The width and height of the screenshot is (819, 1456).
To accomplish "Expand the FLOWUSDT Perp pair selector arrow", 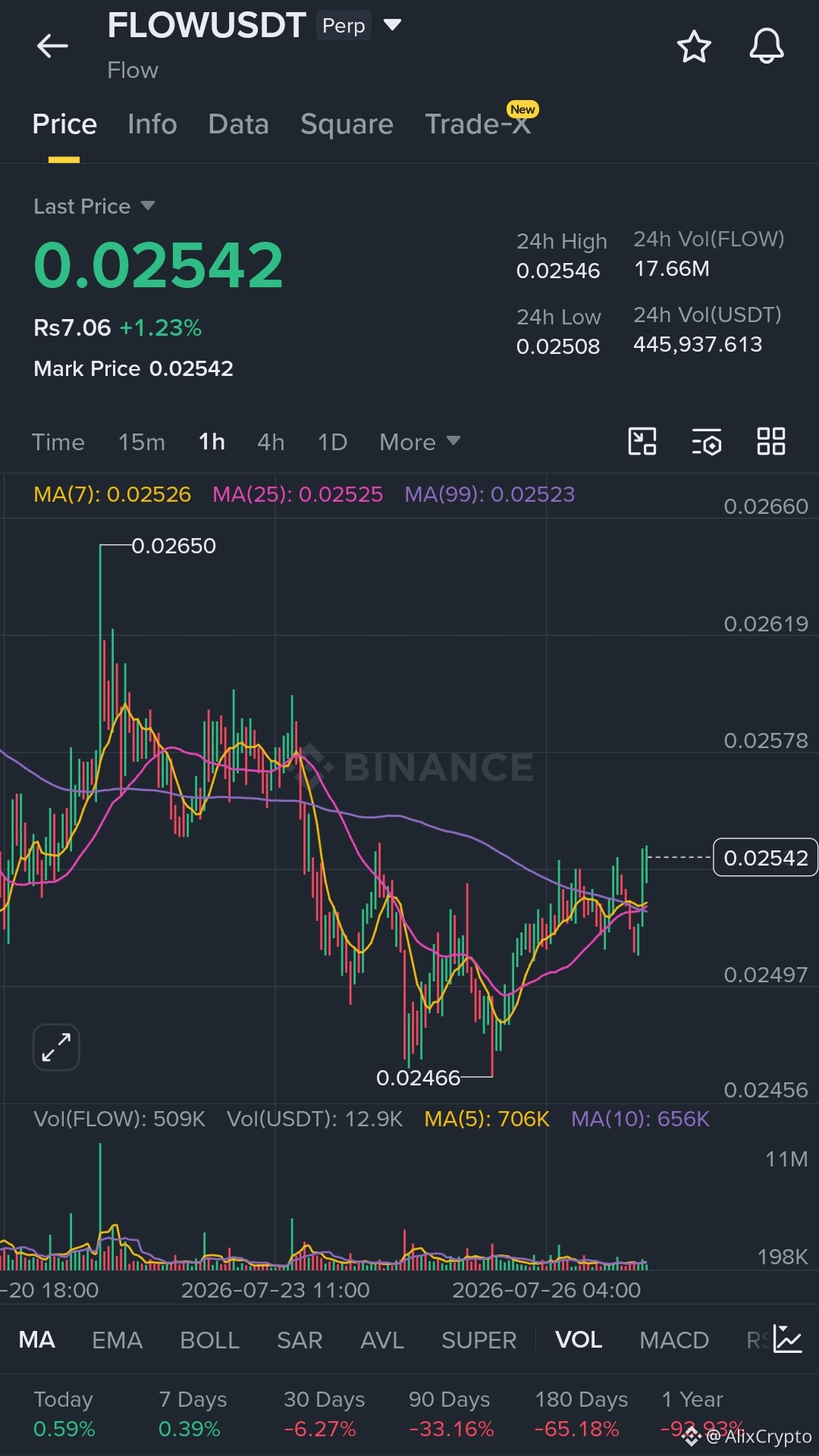I will [392, 25].
